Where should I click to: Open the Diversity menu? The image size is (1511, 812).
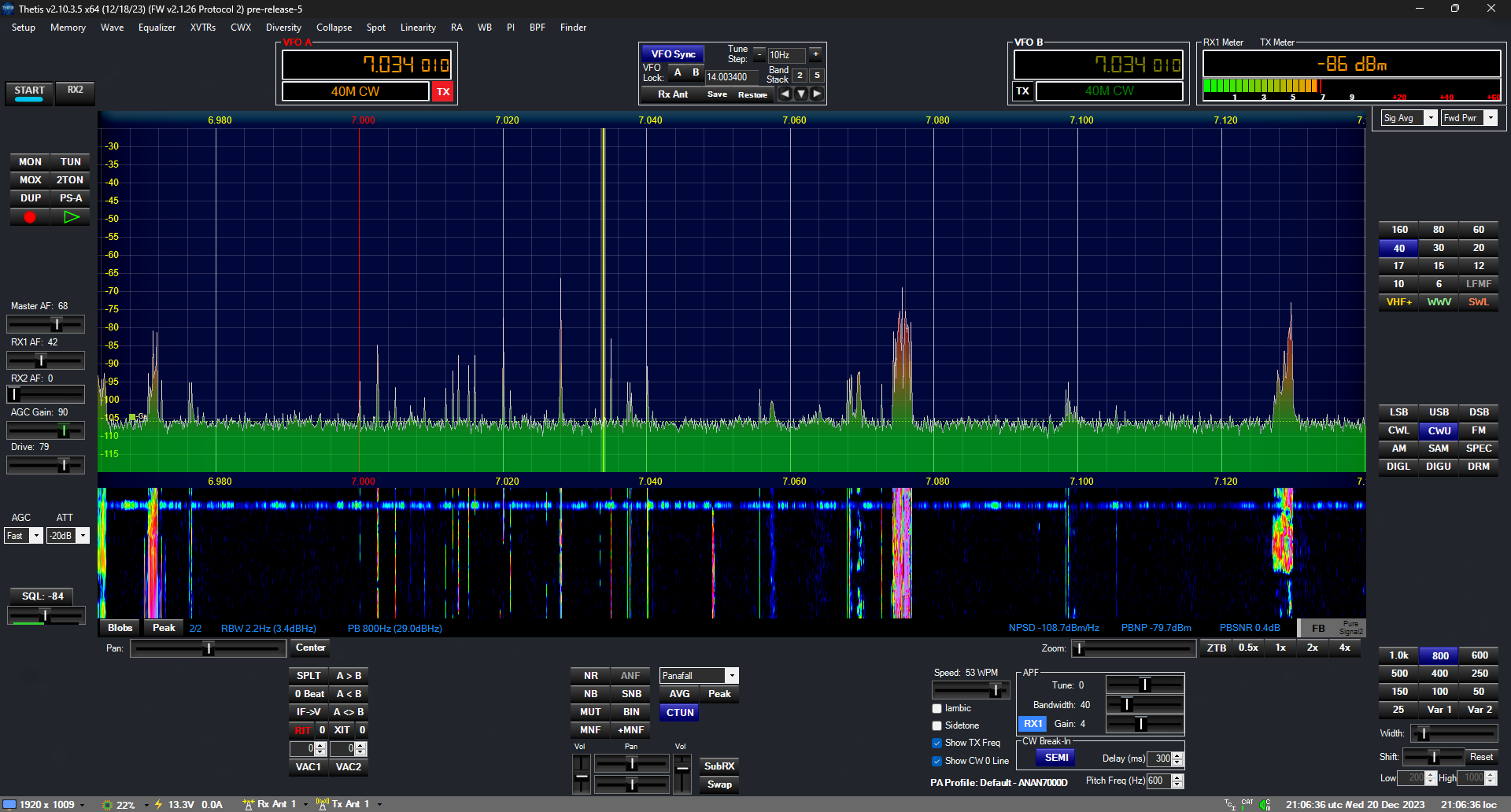coord(283,28)
